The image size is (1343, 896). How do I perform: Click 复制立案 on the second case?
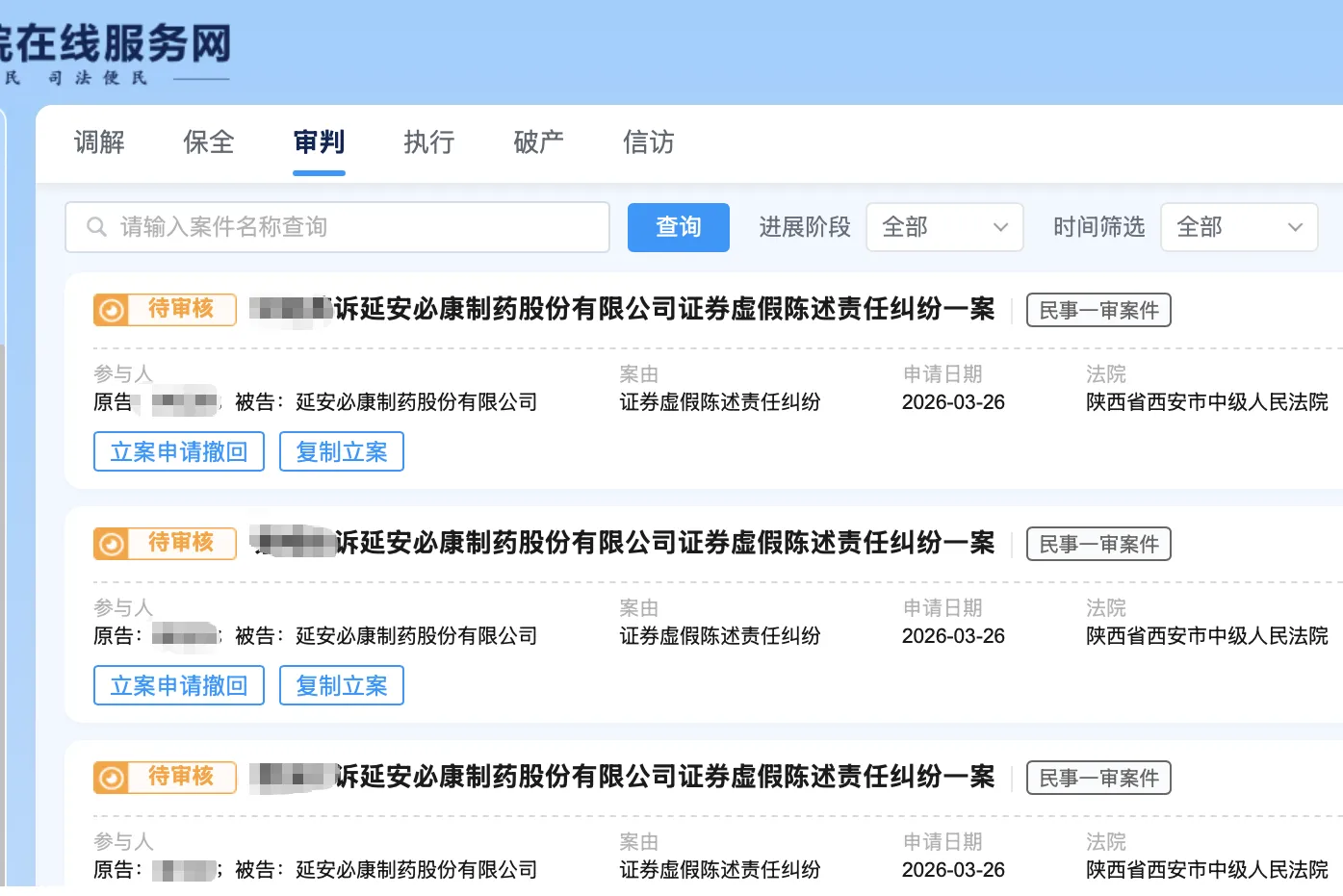[x=341, y=685]
